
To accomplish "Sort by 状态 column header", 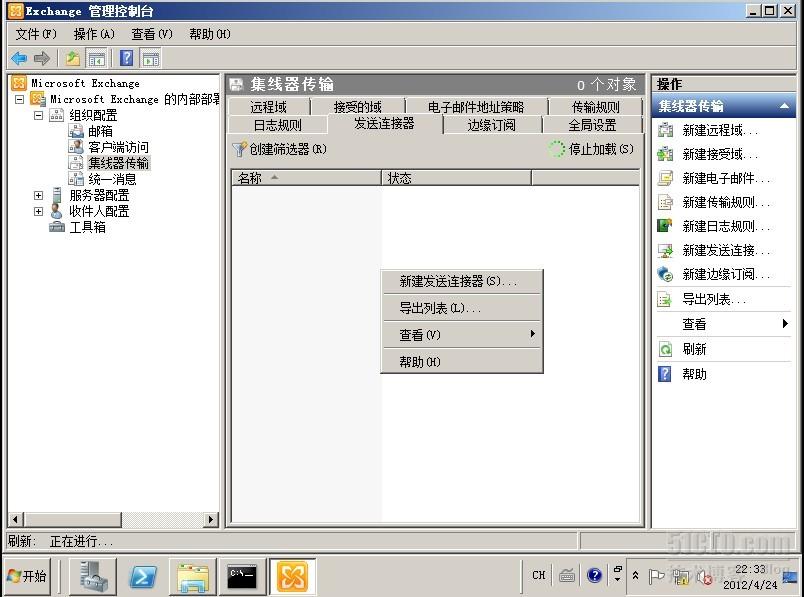I will point(456,178).
